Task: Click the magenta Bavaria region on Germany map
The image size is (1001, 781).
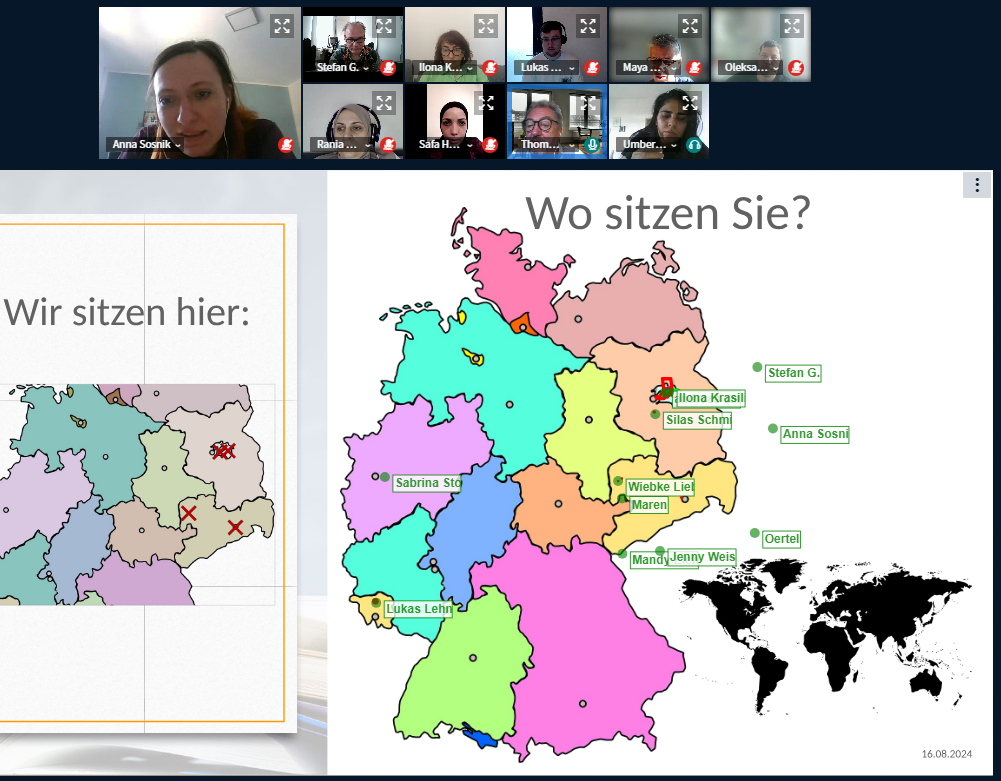Action: coord(590,640)
